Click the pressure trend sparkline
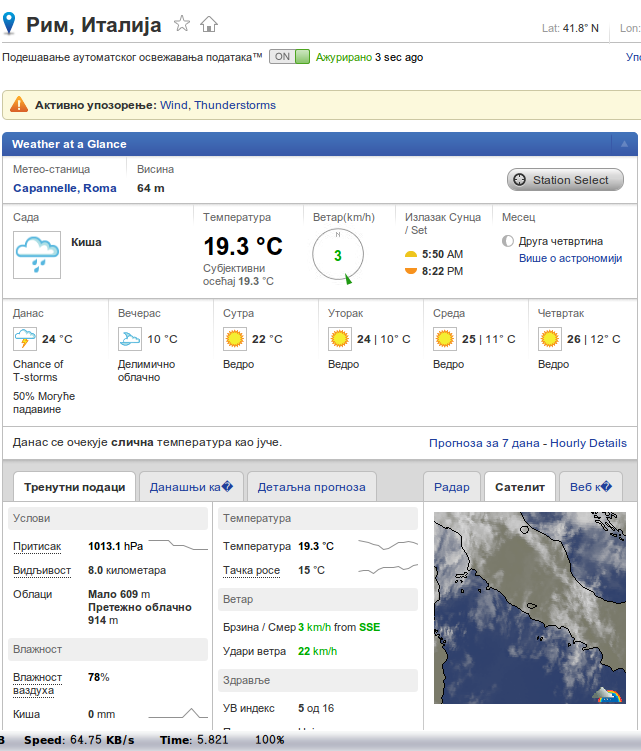Image resolution: width=641 pixels, height=751 pixels. pyautogui.click(x=178, y=545)
